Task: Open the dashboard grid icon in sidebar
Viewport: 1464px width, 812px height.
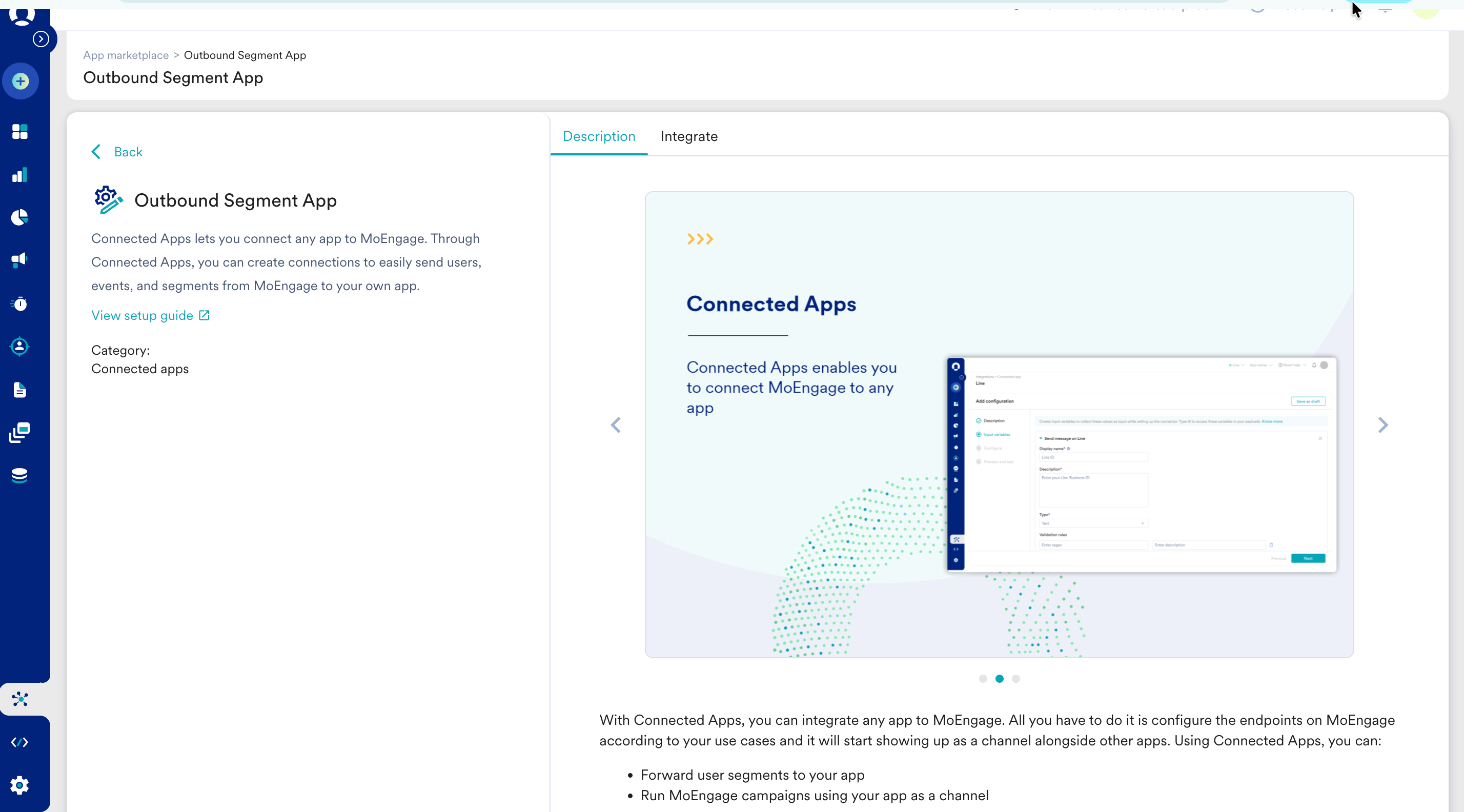Action: click(x=20, y=132)
